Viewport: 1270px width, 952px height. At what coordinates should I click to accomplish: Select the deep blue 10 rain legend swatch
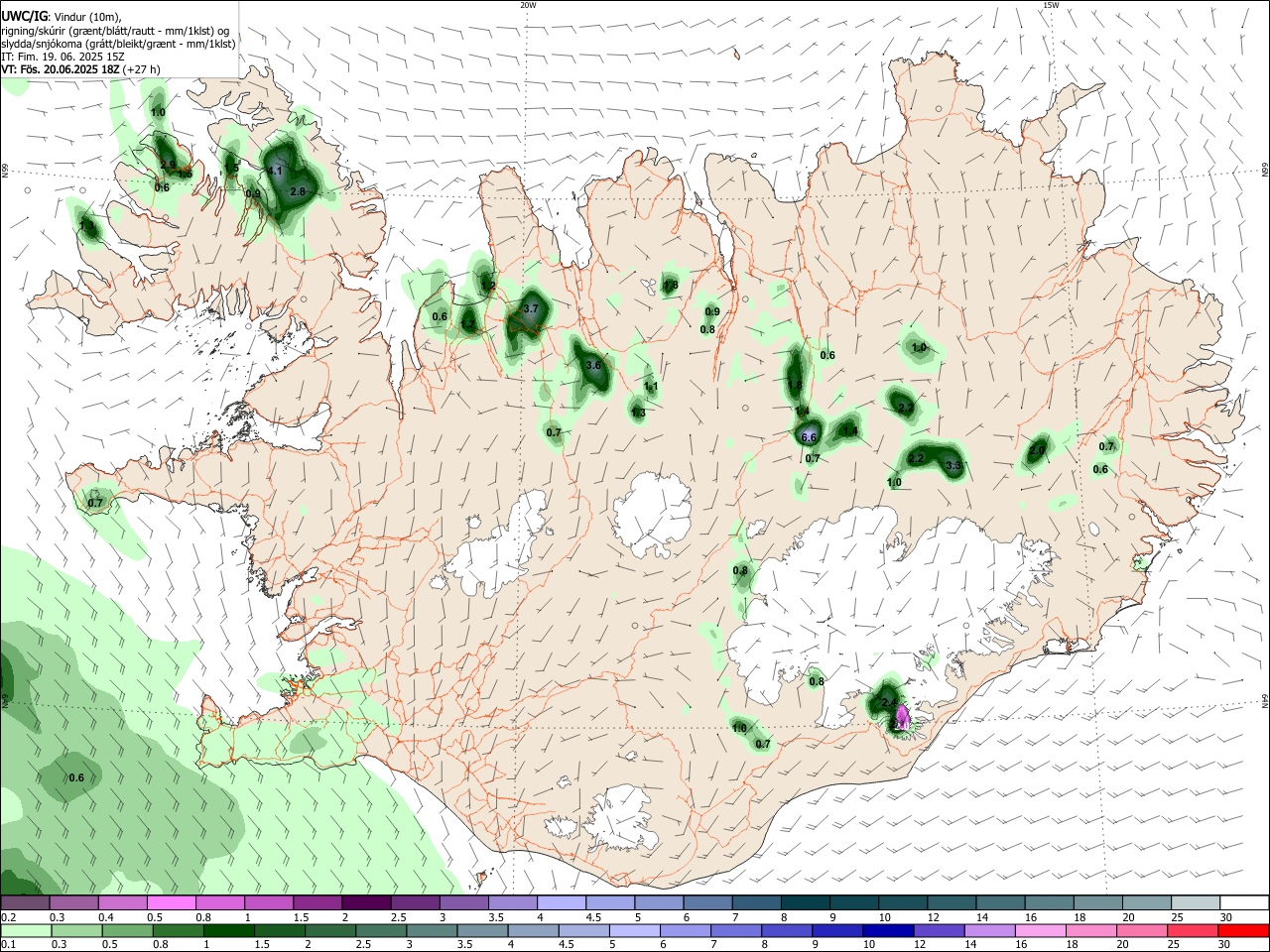click(889, 930)
